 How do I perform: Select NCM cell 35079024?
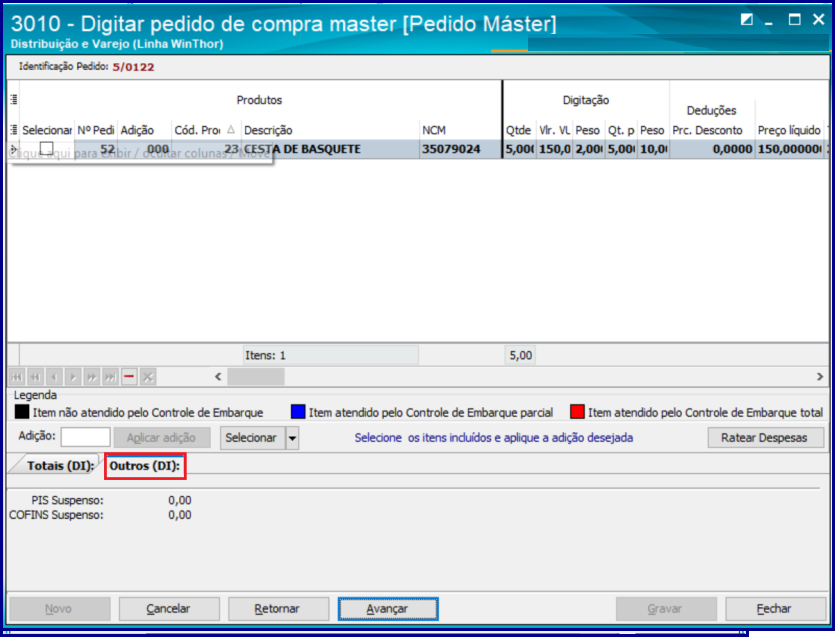tap(460, 149)
